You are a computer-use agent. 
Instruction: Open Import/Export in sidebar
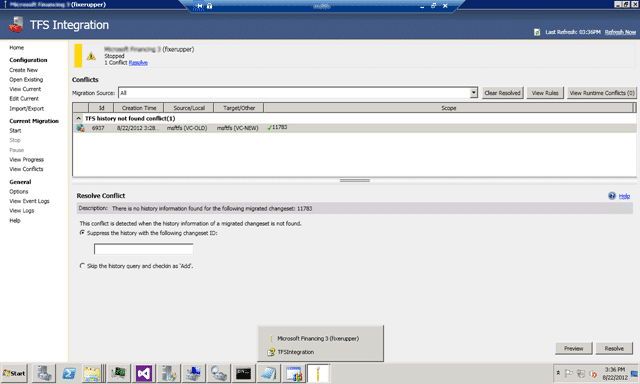(27, 109)
